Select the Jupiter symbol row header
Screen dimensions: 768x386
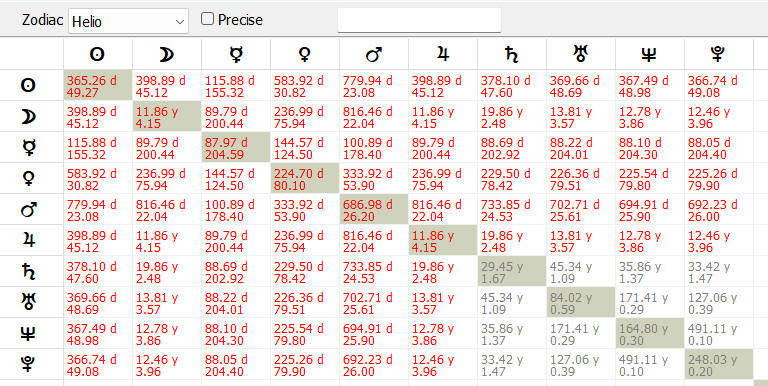pos(27,241)
